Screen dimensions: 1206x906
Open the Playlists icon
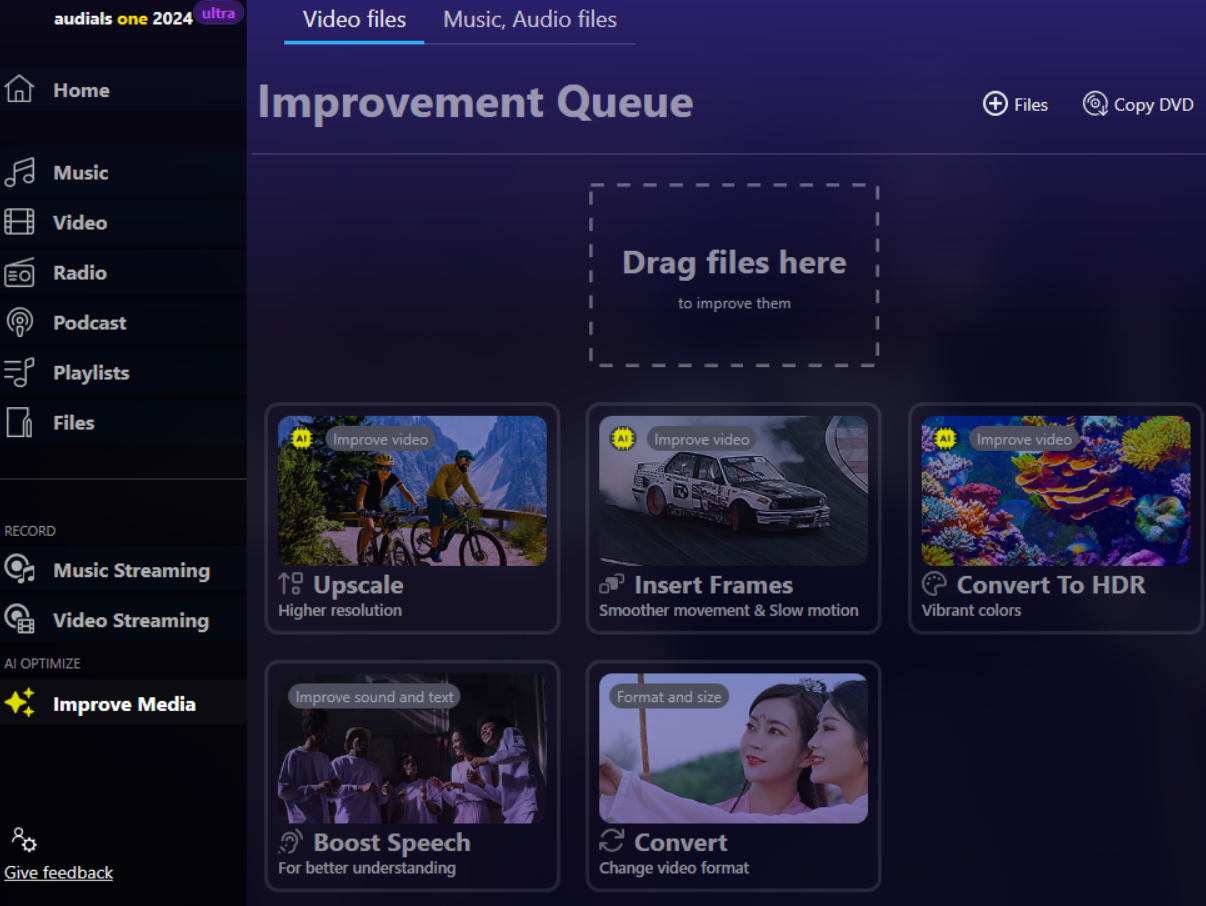[x=19, y=372]
